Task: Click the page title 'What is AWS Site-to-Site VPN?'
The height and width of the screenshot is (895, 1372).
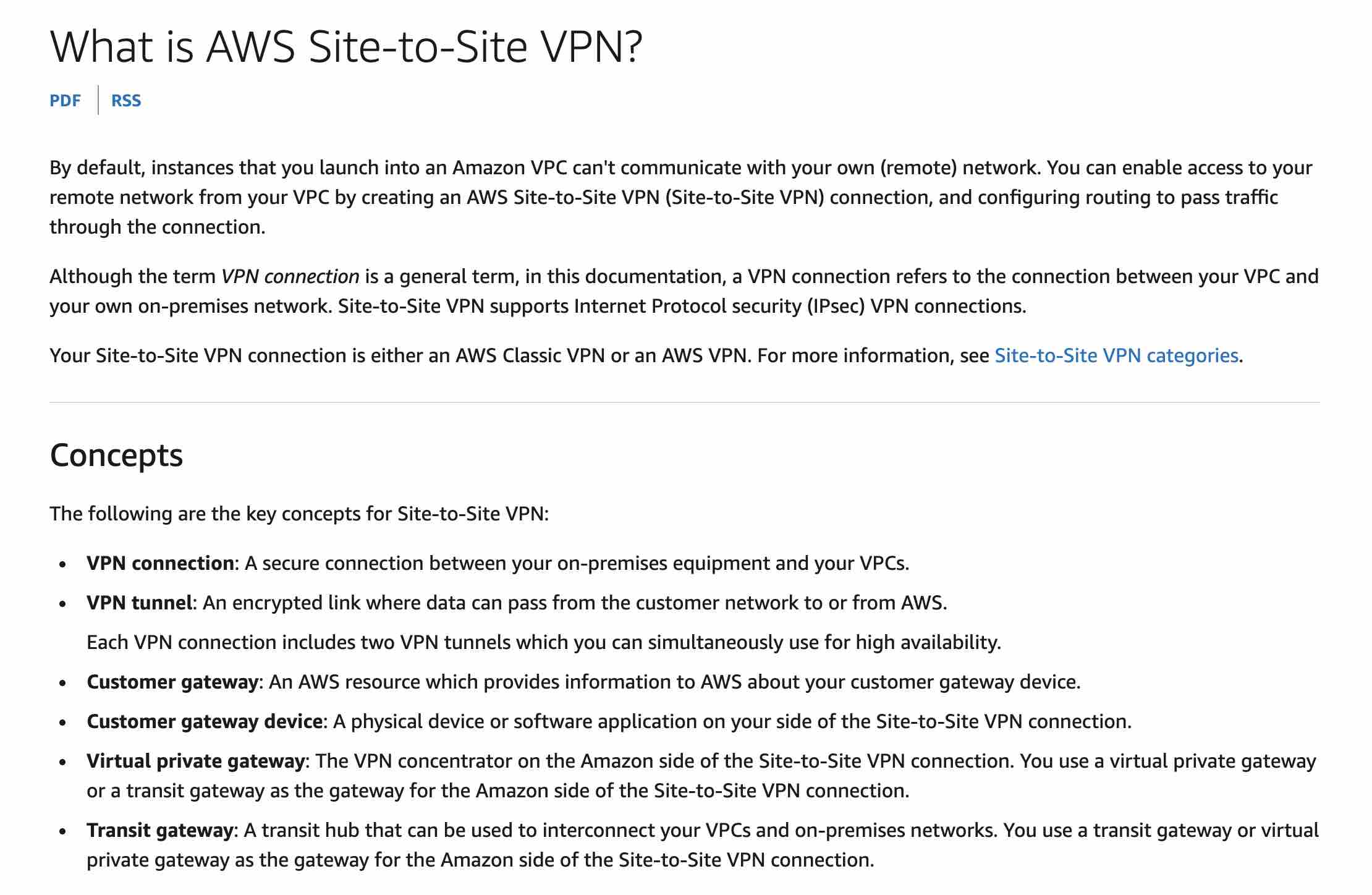Action: pos(346,47)
